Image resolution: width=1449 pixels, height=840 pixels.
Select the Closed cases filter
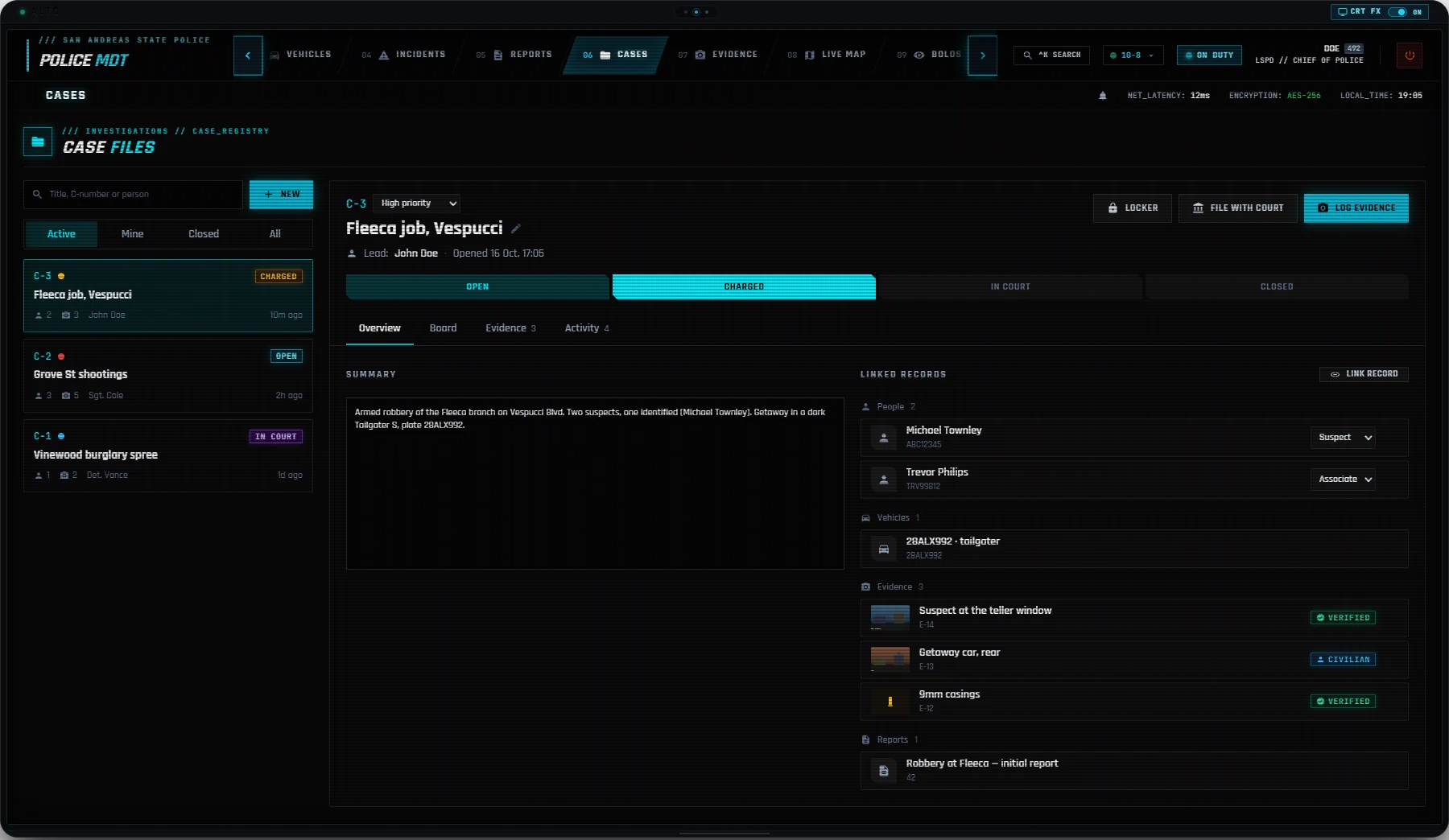[x=204, y=234]
